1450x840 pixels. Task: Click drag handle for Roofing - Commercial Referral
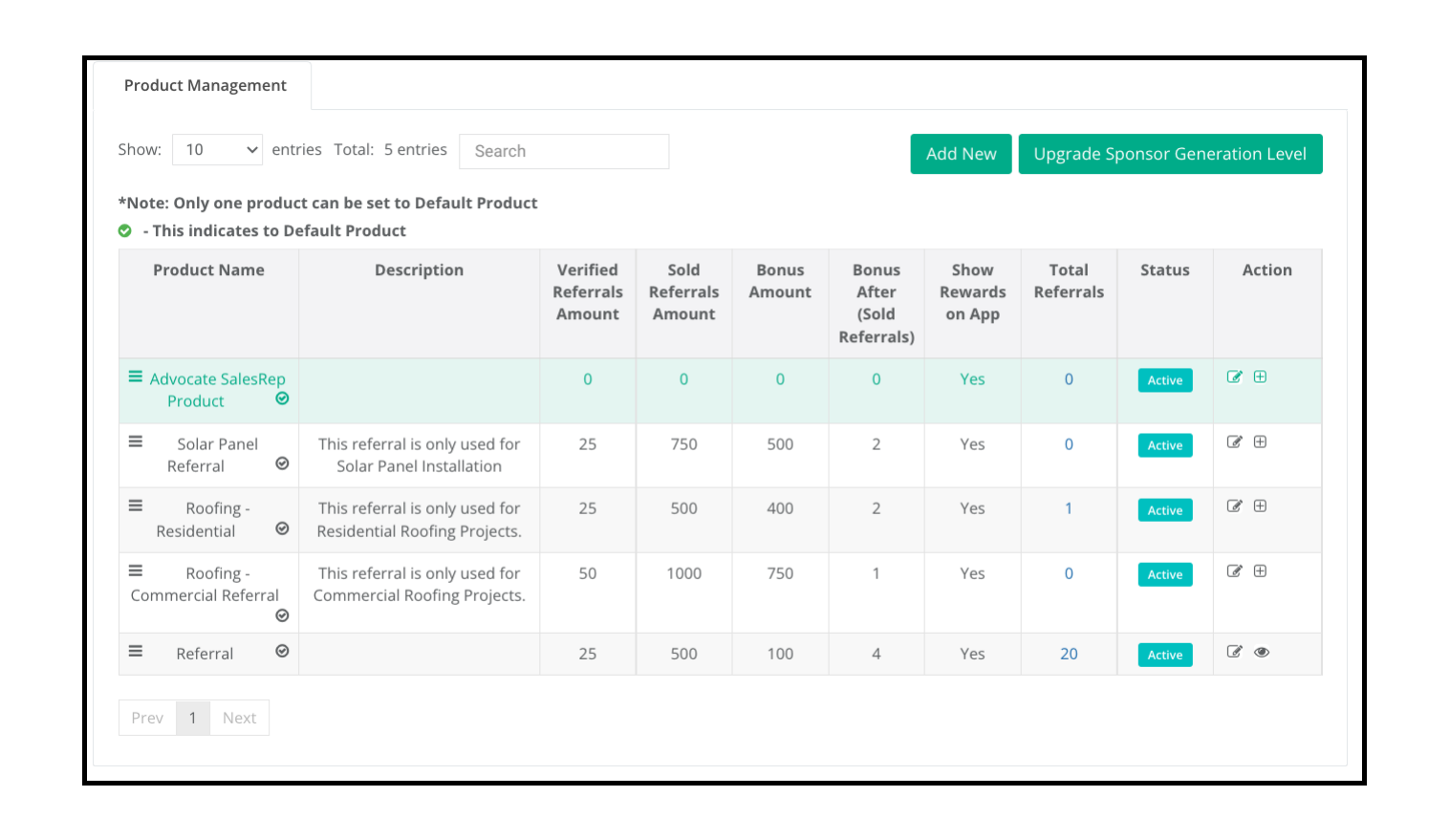tap(136, 571)
